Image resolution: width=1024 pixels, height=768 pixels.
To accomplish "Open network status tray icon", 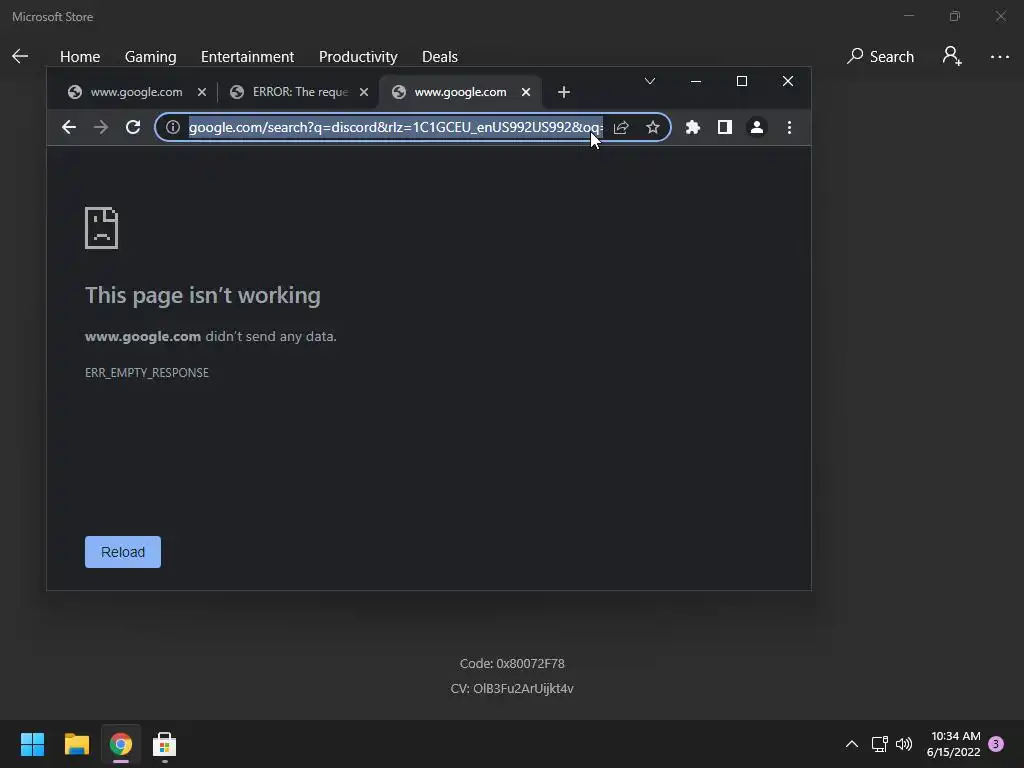I will click(x=879, y=744).
